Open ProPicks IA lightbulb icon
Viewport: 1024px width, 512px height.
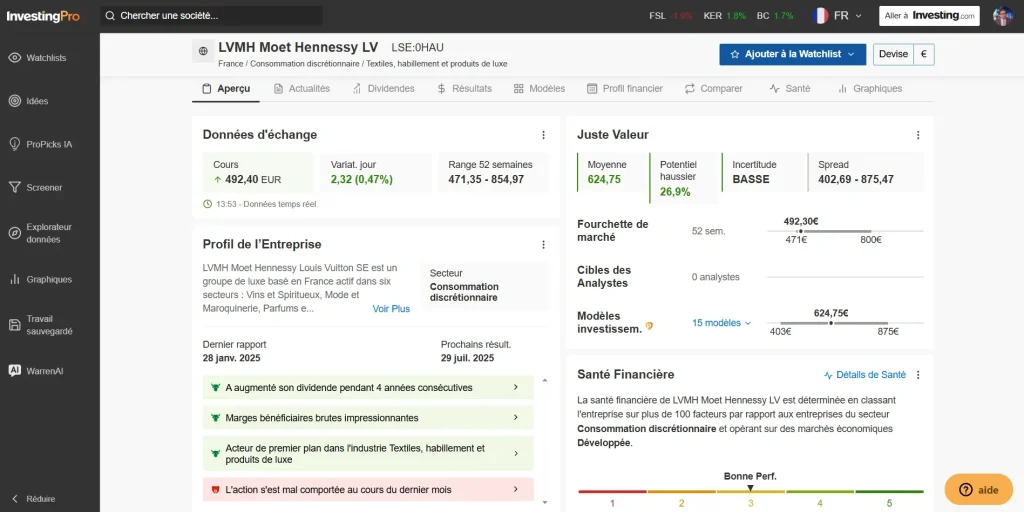[14, 144]
